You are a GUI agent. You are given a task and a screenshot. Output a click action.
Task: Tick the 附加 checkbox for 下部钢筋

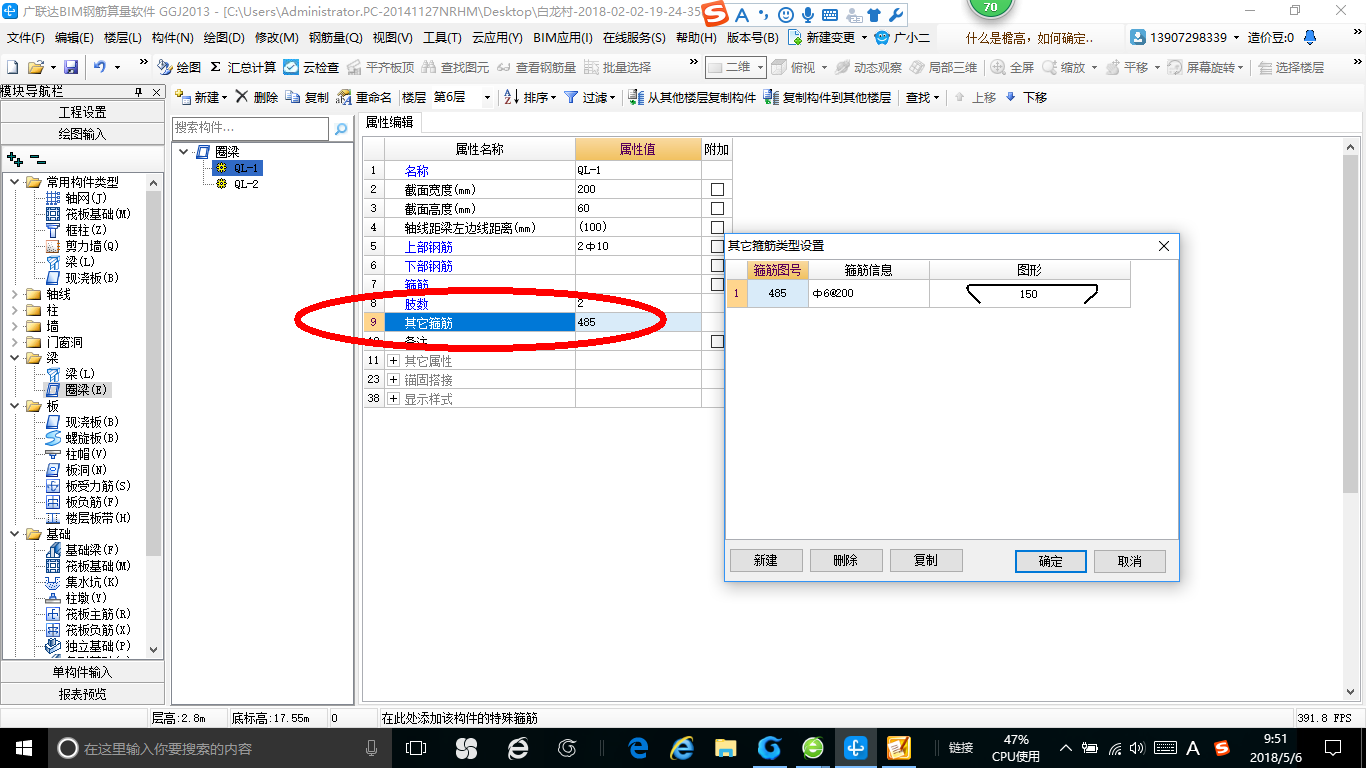click(717, 265)
